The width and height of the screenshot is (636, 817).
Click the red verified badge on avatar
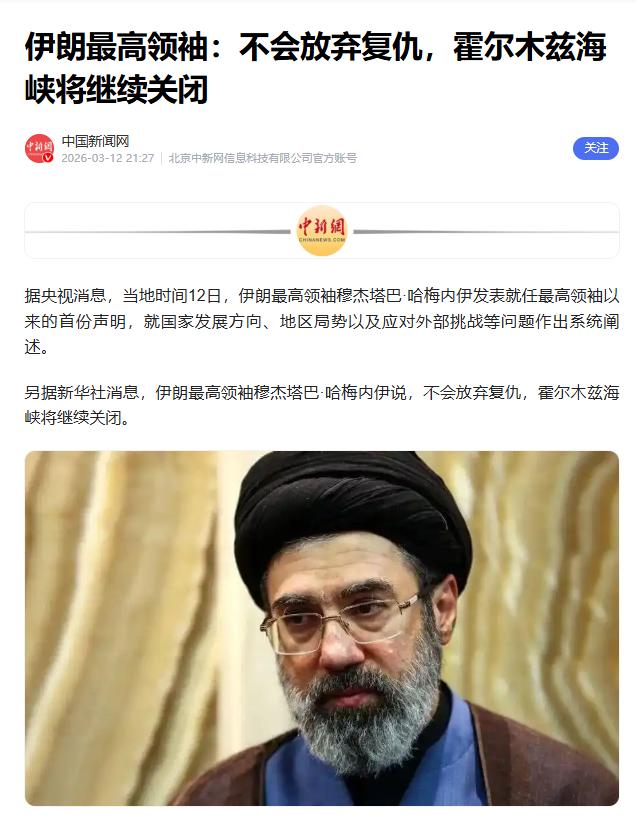(x=48, y=157)
